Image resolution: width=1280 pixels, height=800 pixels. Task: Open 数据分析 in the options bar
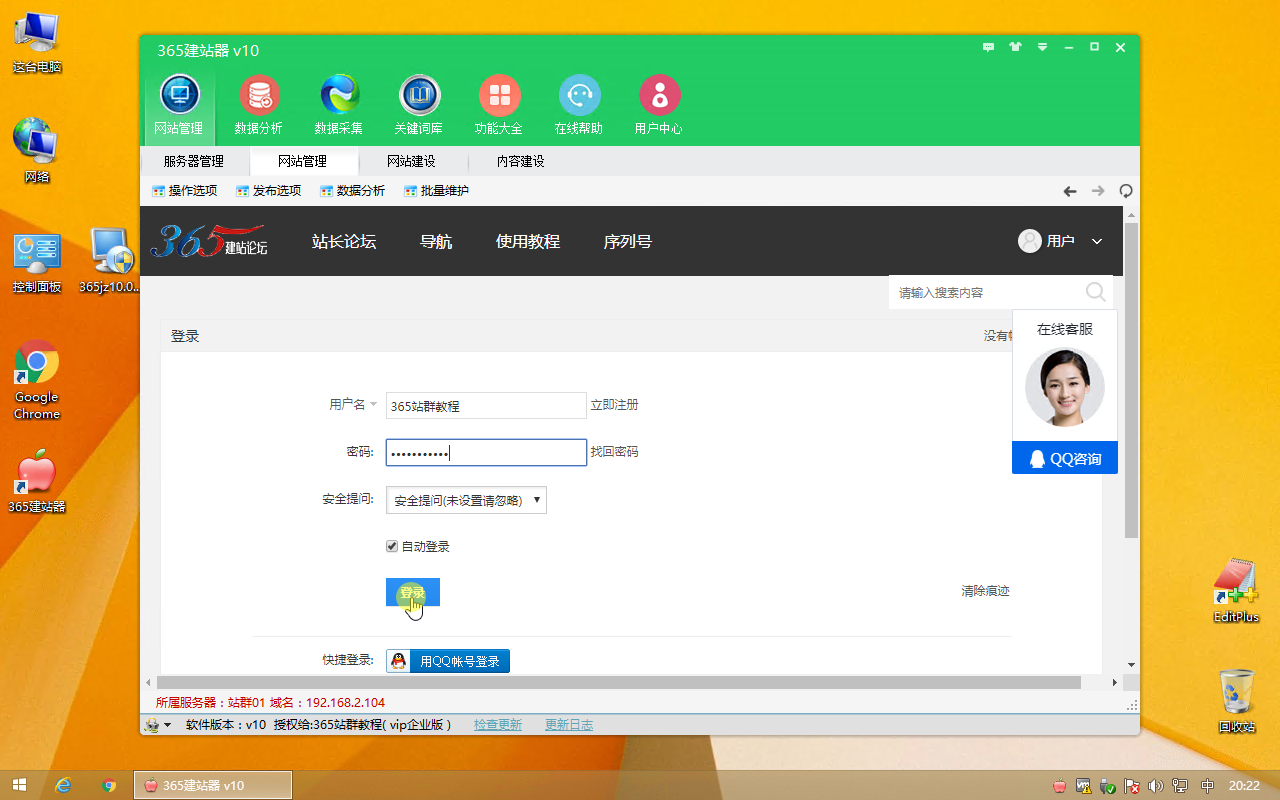353,191
